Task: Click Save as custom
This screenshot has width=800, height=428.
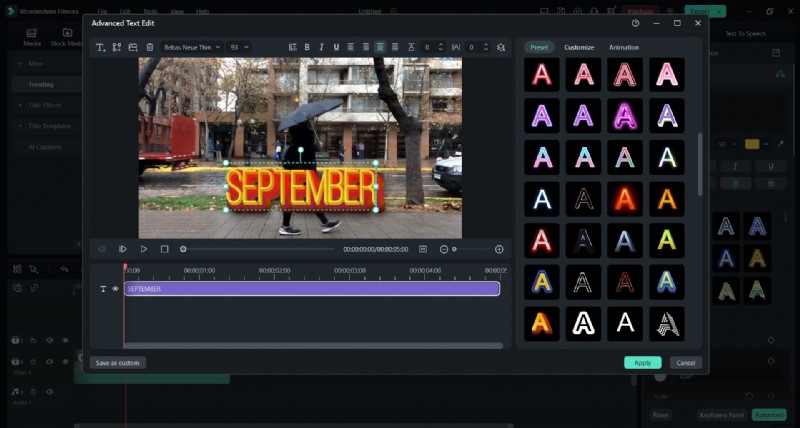Action: point(117,363)
